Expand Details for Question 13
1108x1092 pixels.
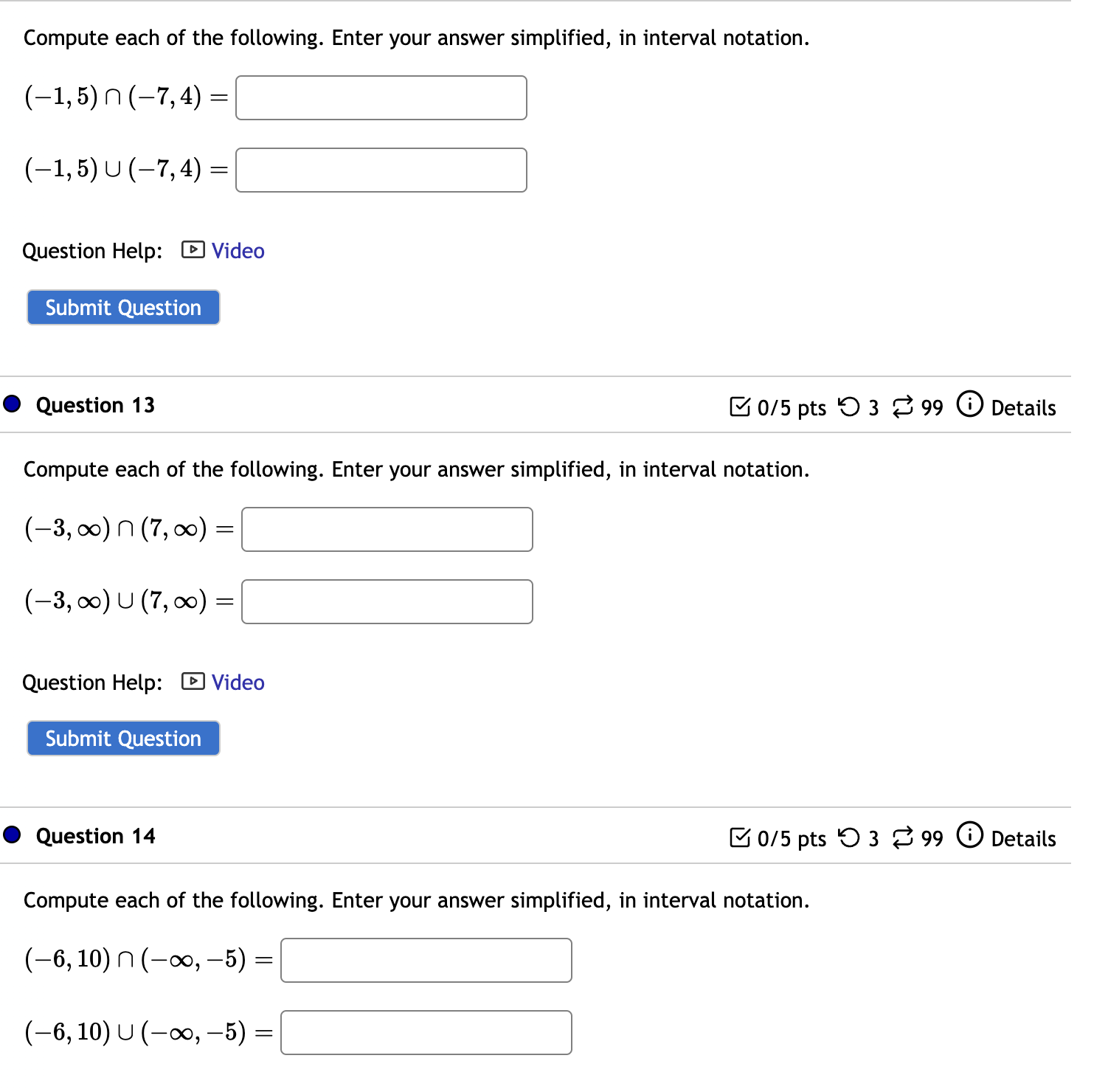pyautogui.click(x=1024, y=408)
